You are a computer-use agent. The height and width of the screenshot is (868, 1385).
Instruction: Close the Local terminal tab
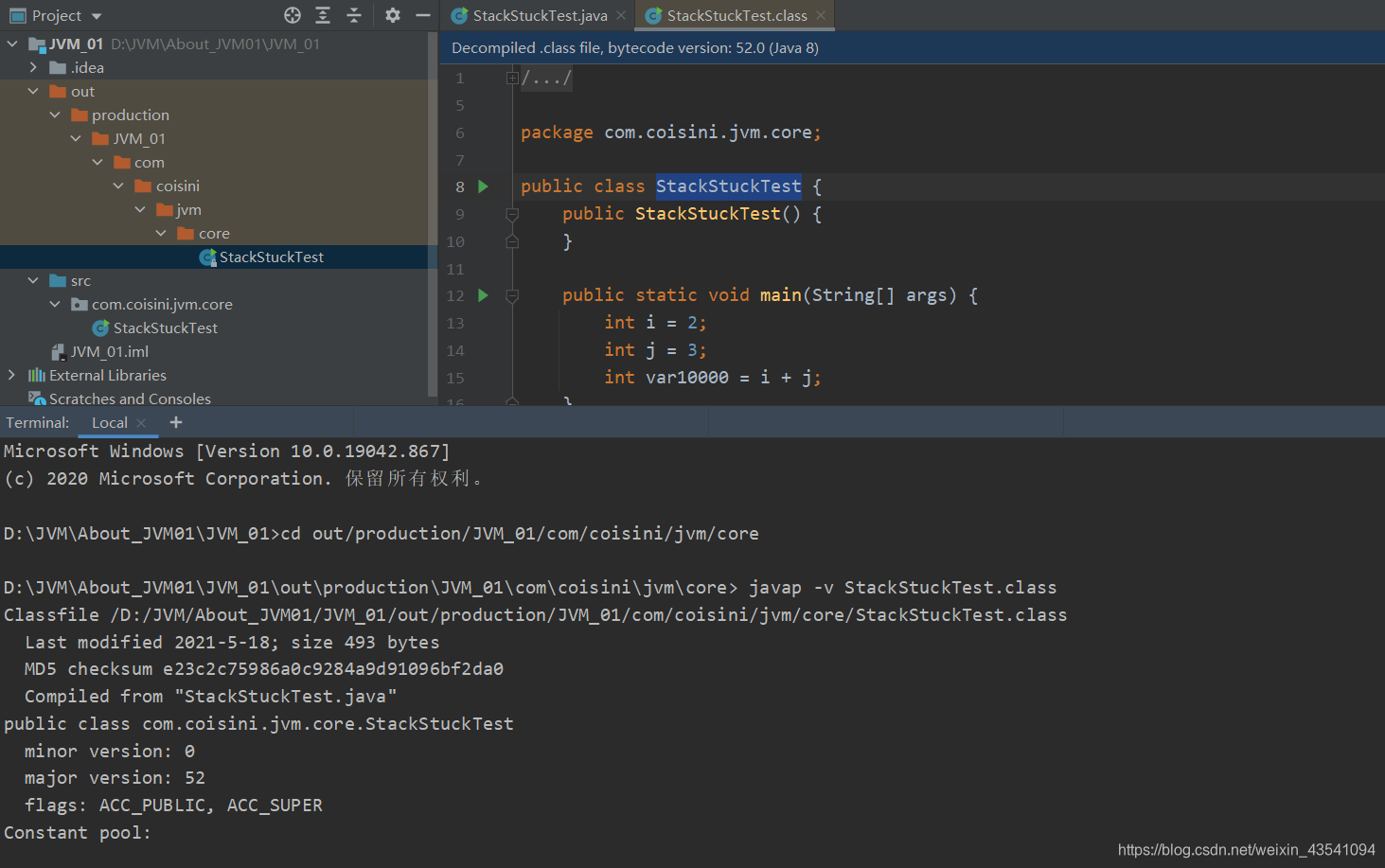click(141, 423)
